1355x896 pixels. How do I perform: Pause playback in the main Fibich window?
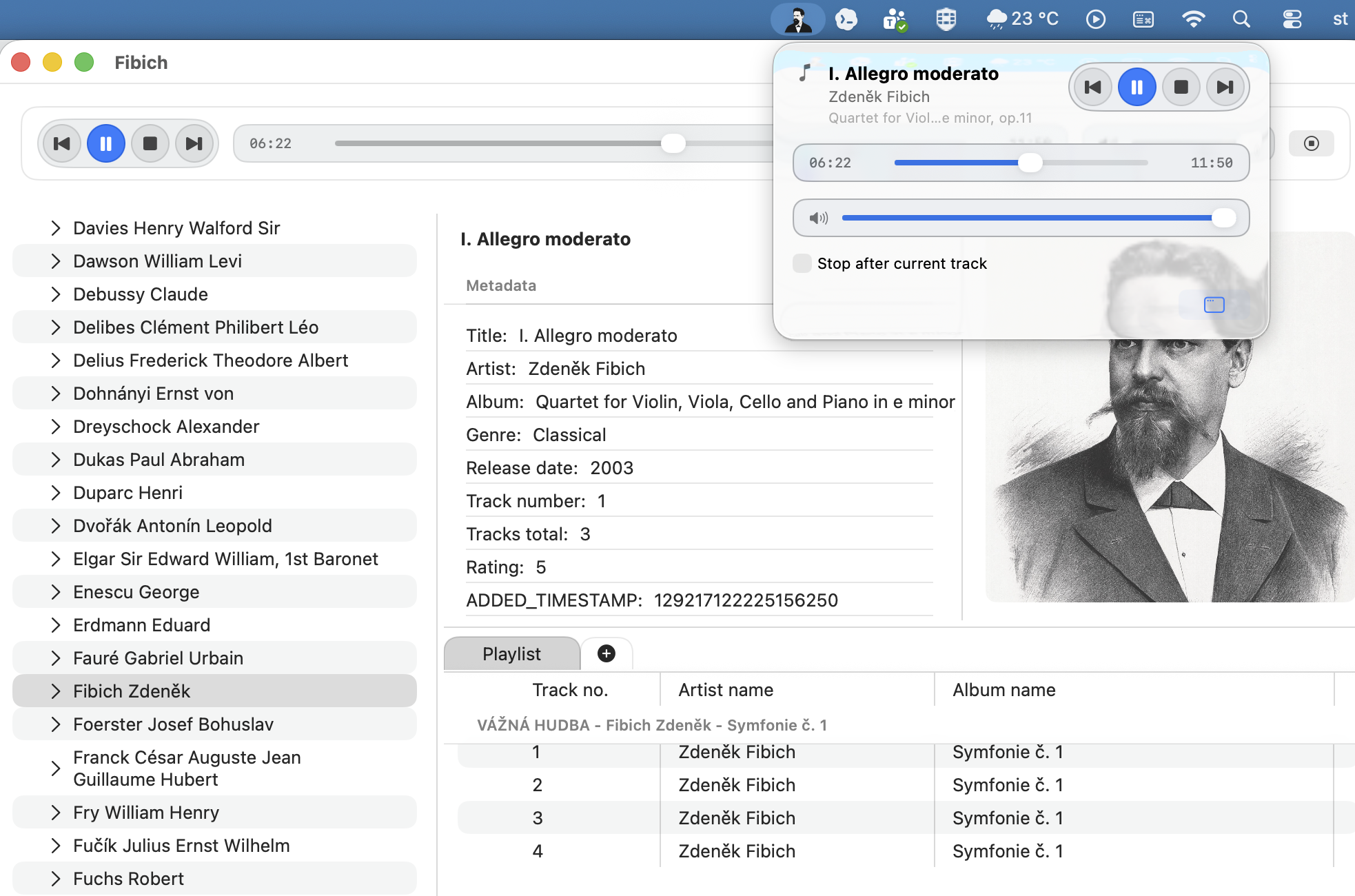pyautogui.click(x=106, y=143)
